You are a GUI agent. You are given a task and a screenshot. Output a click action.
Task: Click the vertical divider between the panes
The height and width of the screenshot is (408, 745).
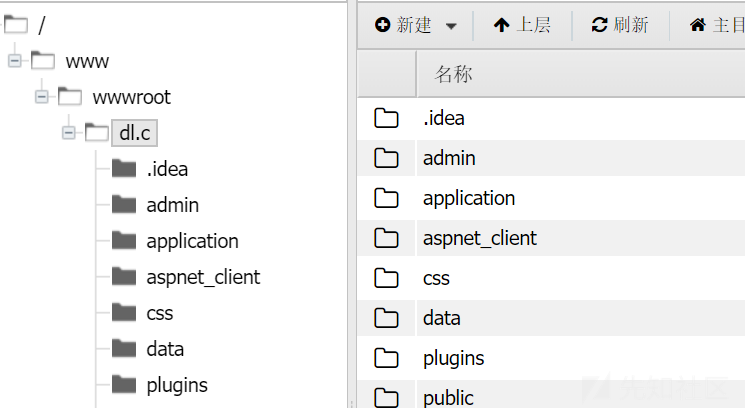pyautogui.click(x=352, y=204)
